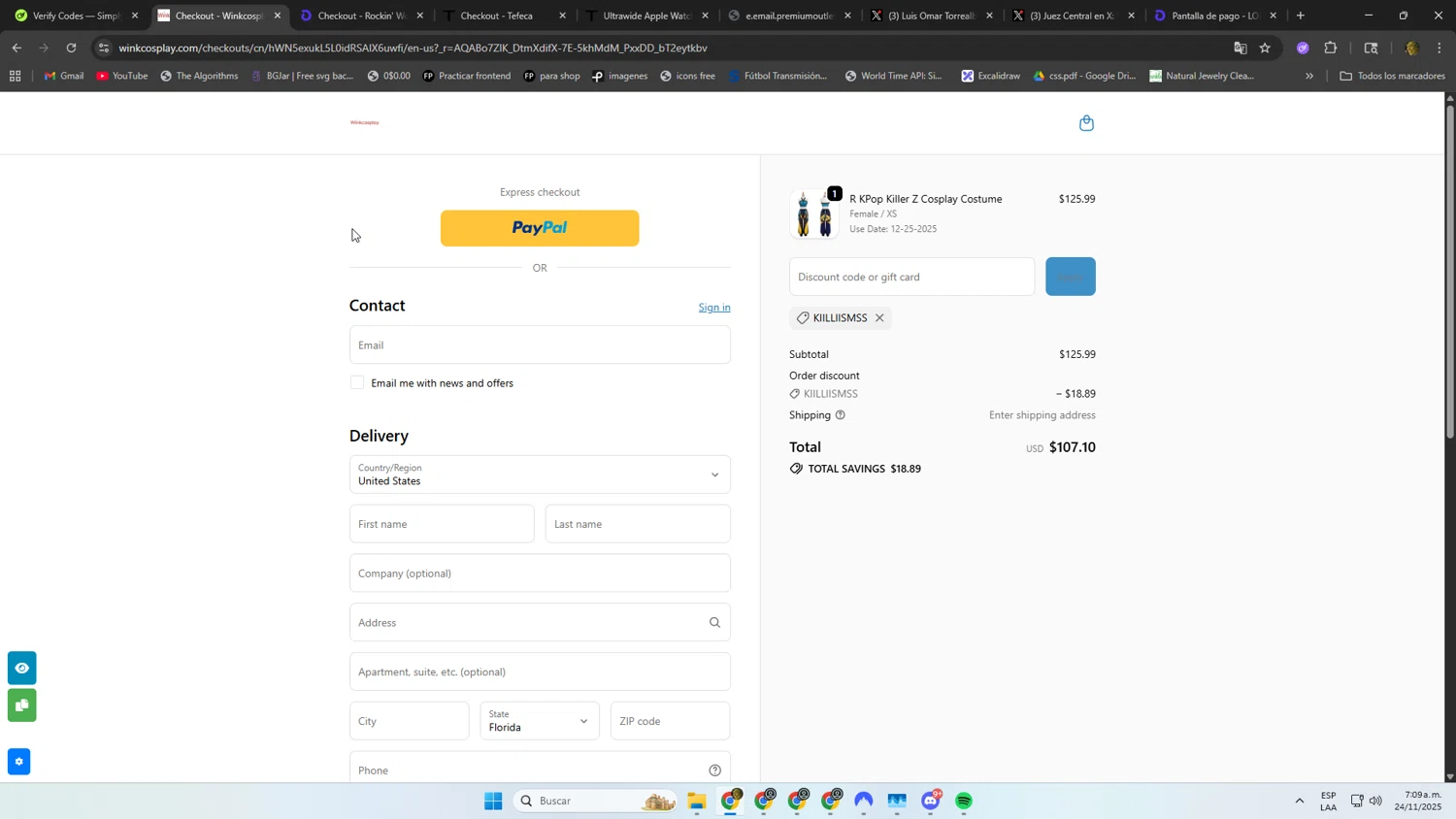
Task: Switch to the Checkout - Rockin' tab
Action: (361, 16)
